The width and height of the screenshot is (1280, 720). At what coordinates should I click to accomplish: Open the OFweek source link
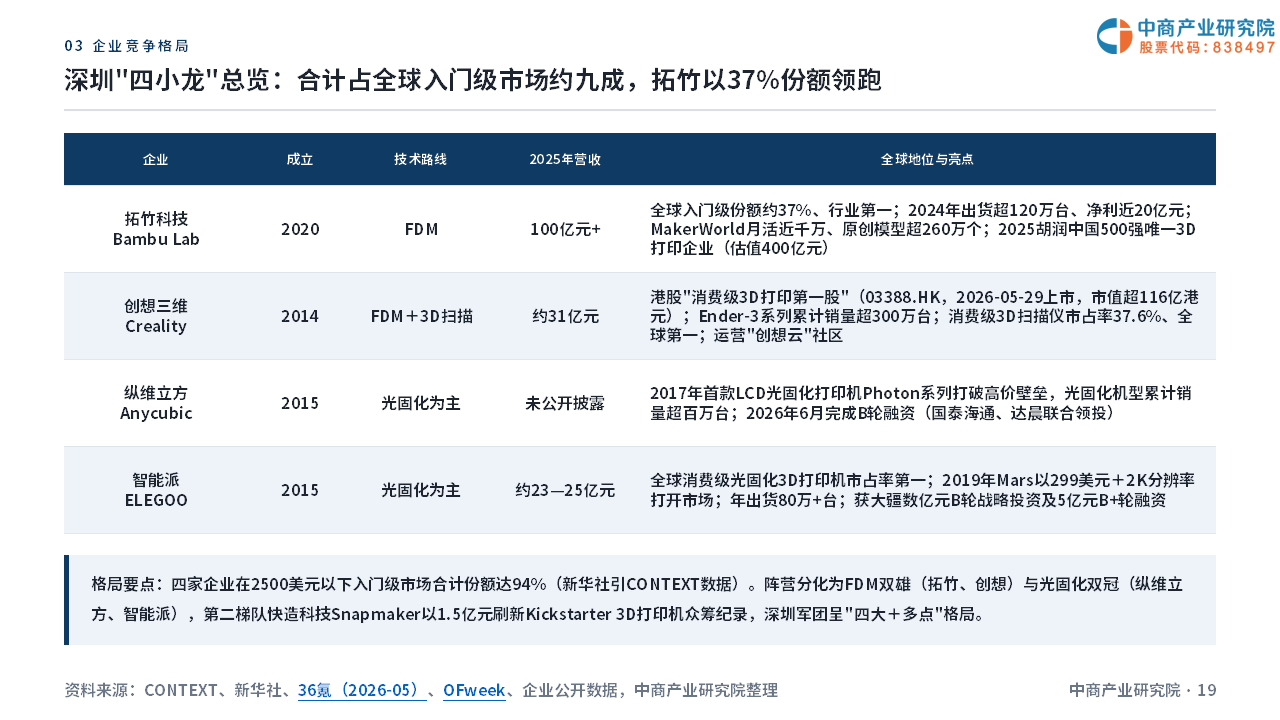[x=474, y=690]
